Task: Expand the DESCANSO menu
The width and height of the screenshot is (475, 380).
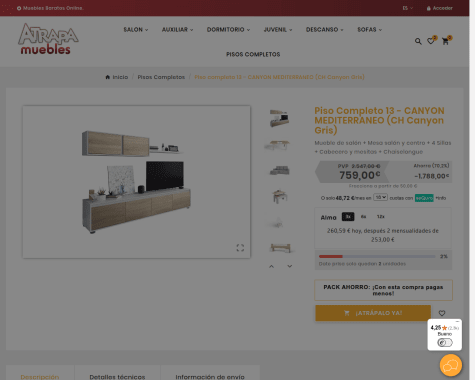Action: [325, 30]
